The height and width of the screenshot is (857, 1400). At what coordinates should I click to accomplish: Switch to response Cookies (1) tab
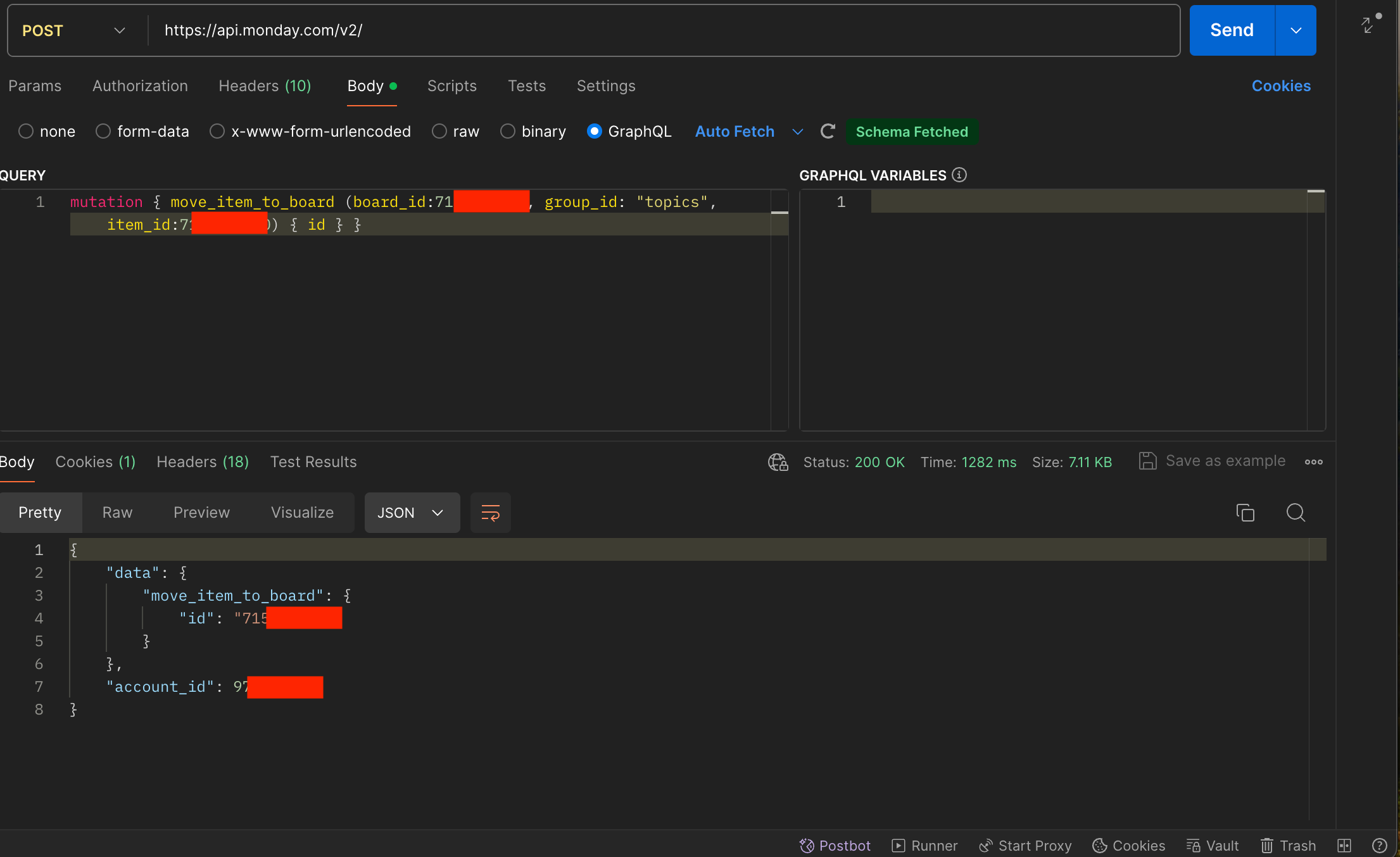(x=96, y=462)
